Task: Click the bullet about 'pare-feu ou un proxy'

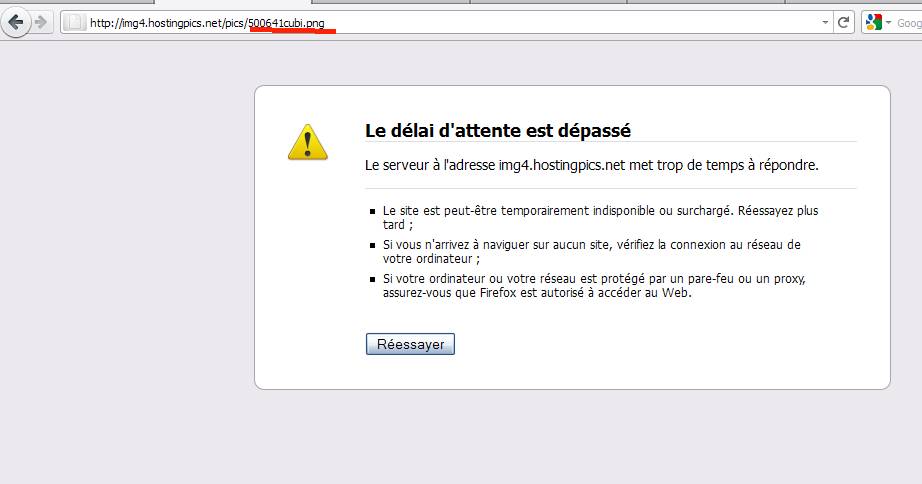Action: tap(593, 285)
